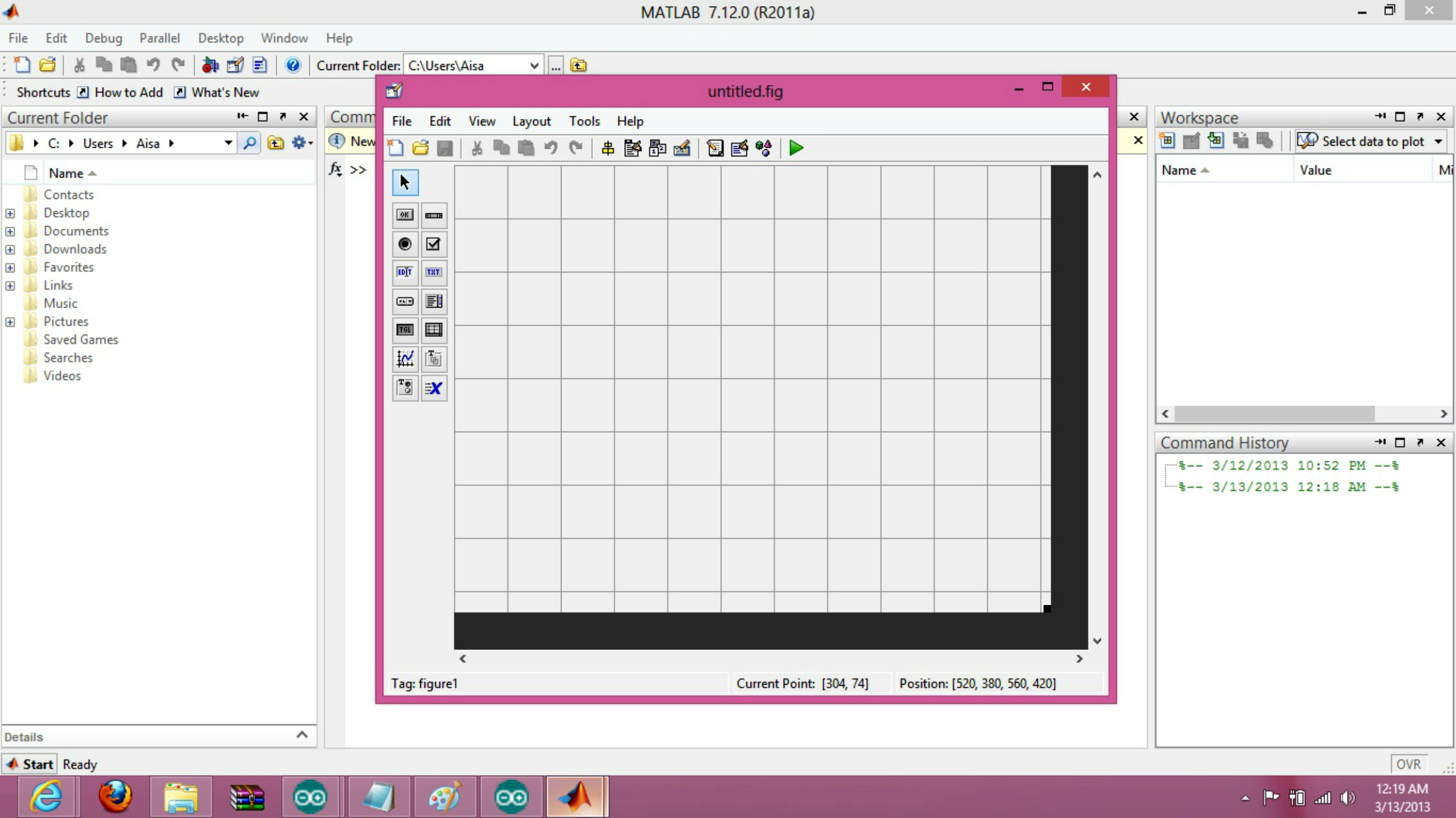This screenshot has width=1456, height=818.
Task: Select the Slider component tool
Action: (433, 214)
